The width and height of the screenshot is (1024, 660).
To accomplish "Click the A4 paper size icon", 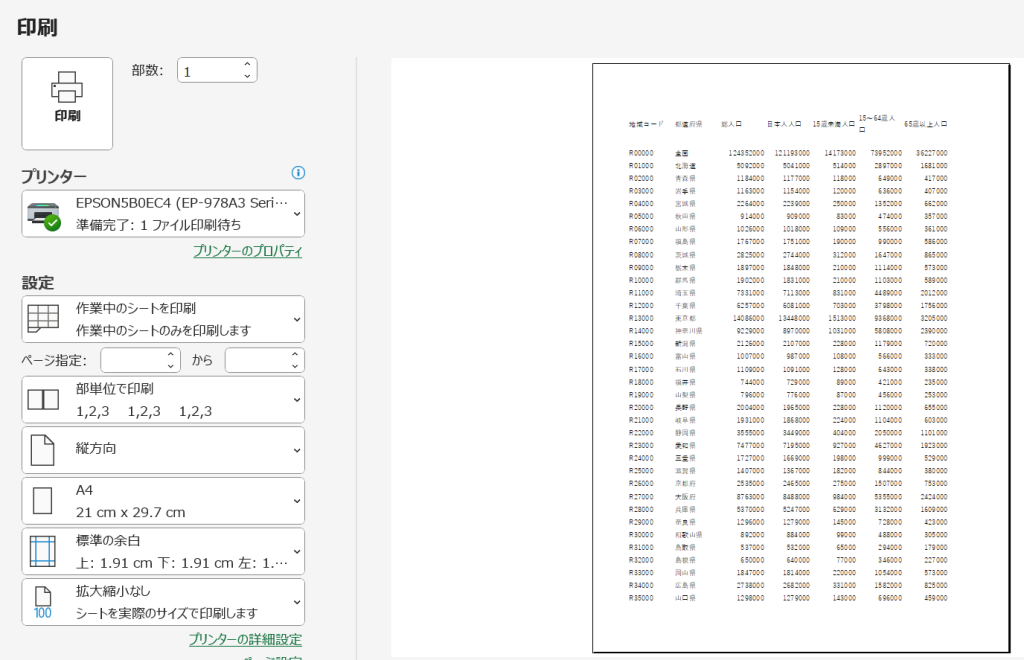I will tap(43, 501).
